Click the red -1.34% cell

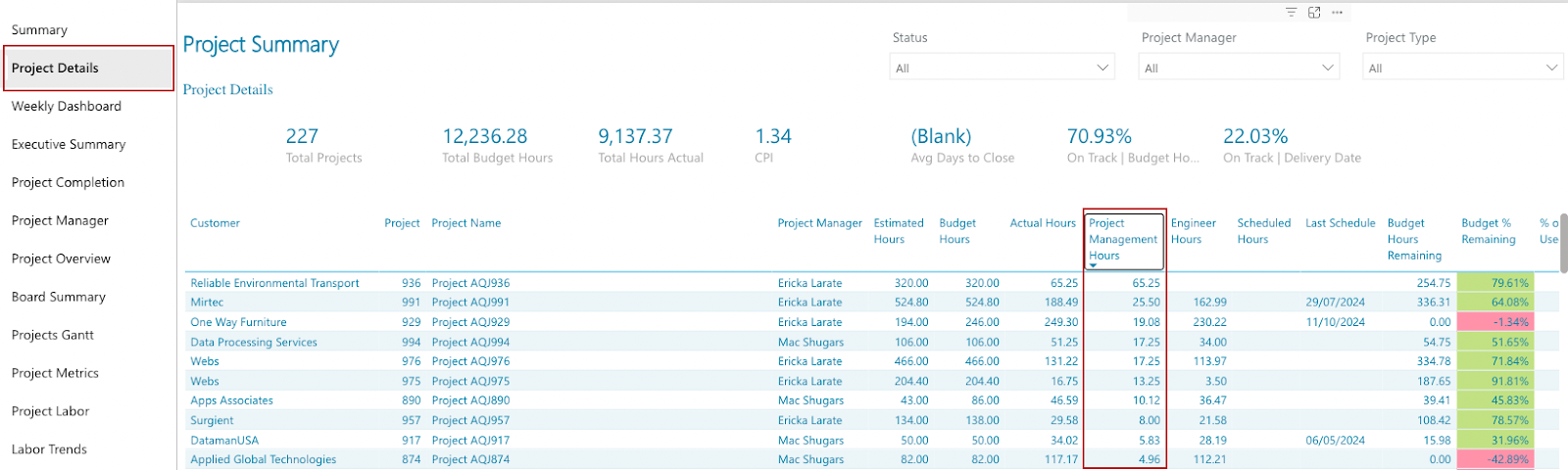[x=1495, y=322]
